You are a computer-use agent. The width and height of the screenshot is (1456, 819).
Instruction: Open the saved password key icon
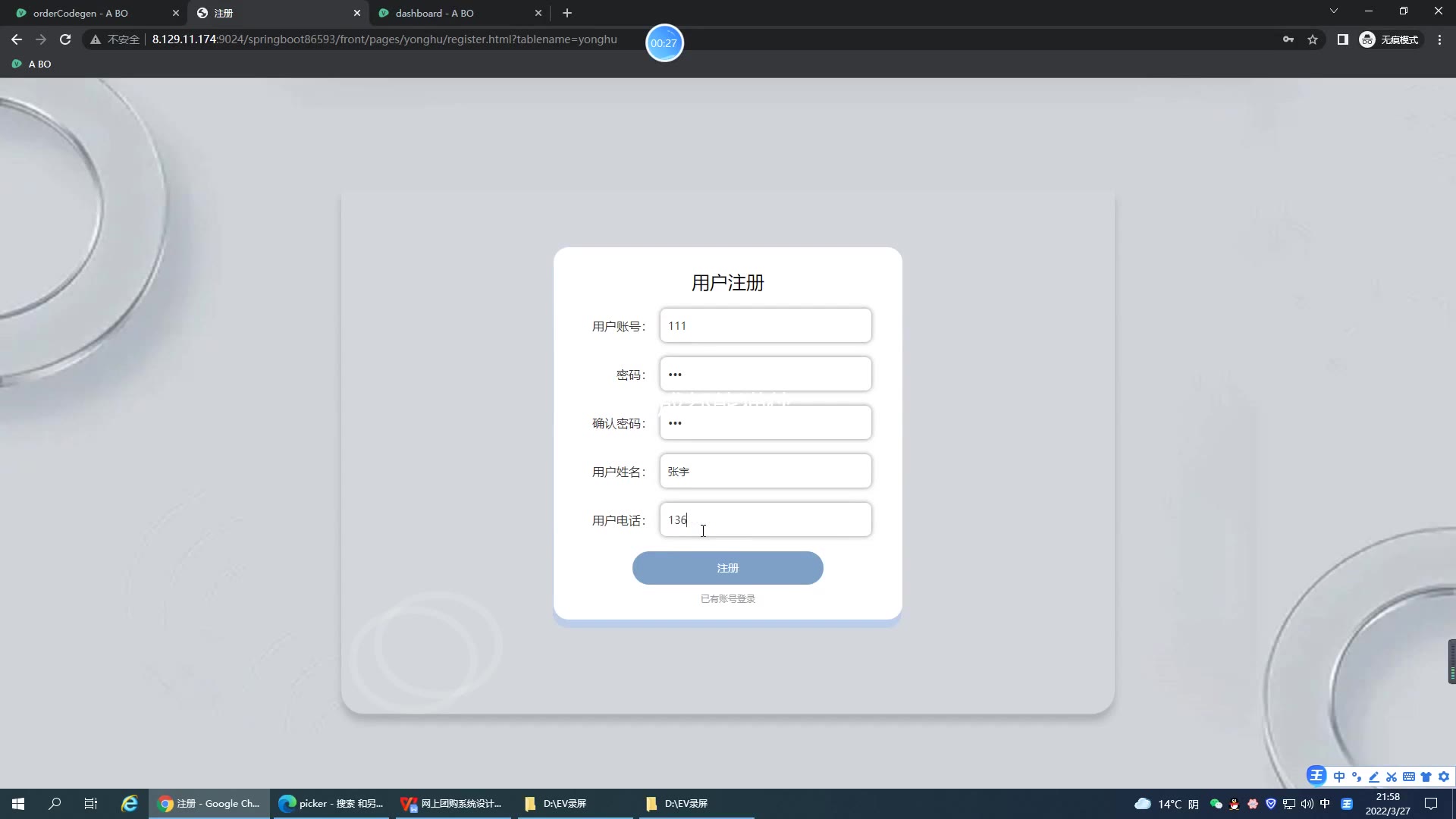(1288, 39)
